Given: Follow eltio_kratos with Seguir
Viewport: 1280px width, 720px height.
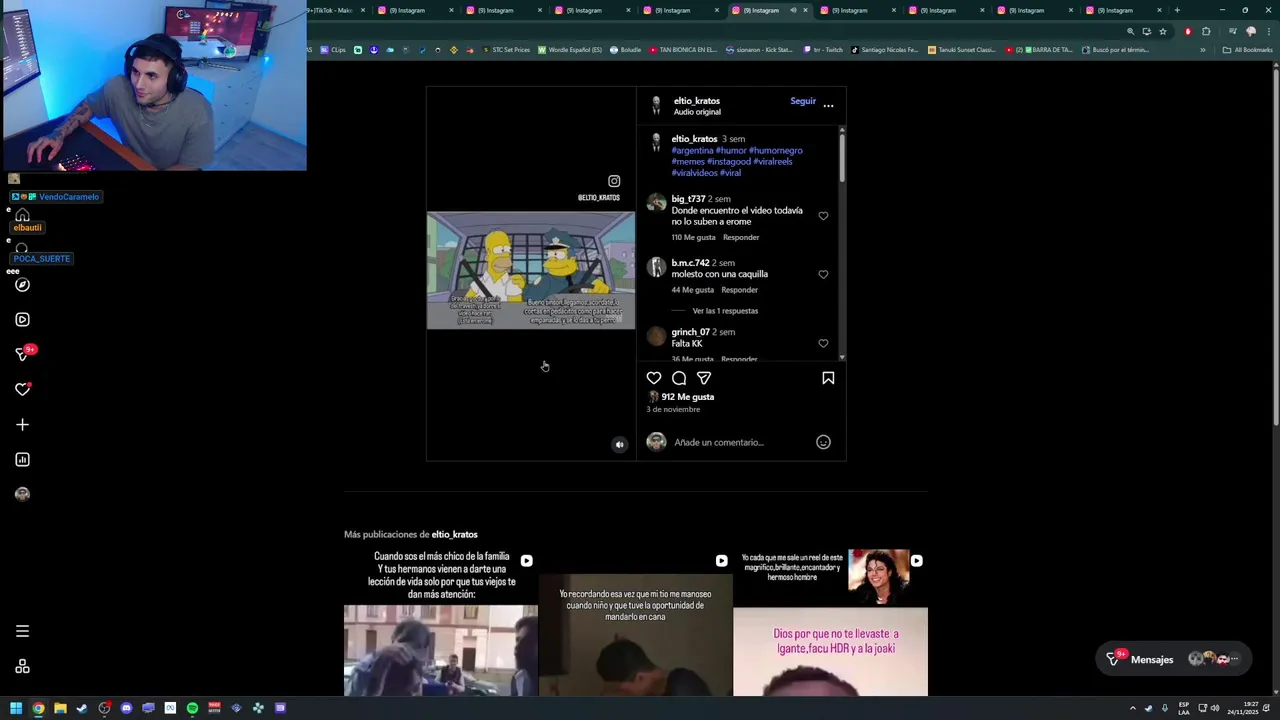Looking at the screenshot, I should pyautogui.click(x=803, y=101).
